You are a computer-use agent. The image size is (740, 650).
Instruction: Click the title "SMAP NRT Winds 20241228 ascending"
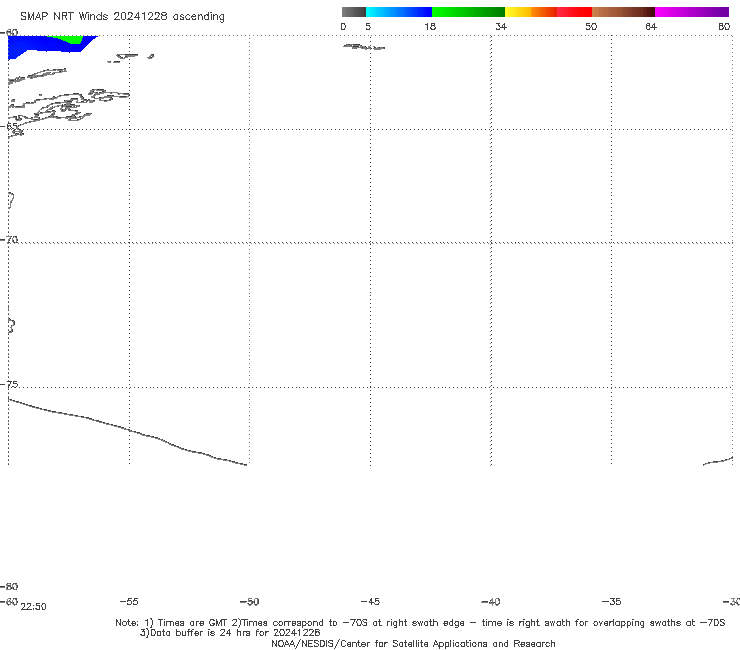[x=122, y=16]
